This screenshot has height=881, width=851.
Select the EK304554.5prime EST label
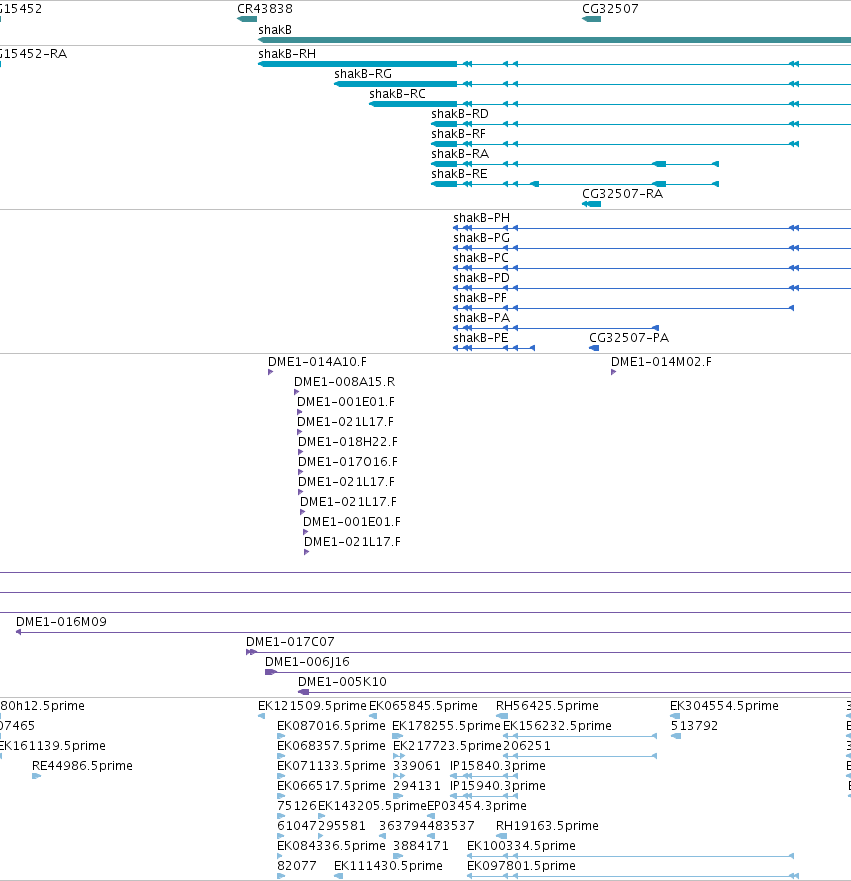724,706
